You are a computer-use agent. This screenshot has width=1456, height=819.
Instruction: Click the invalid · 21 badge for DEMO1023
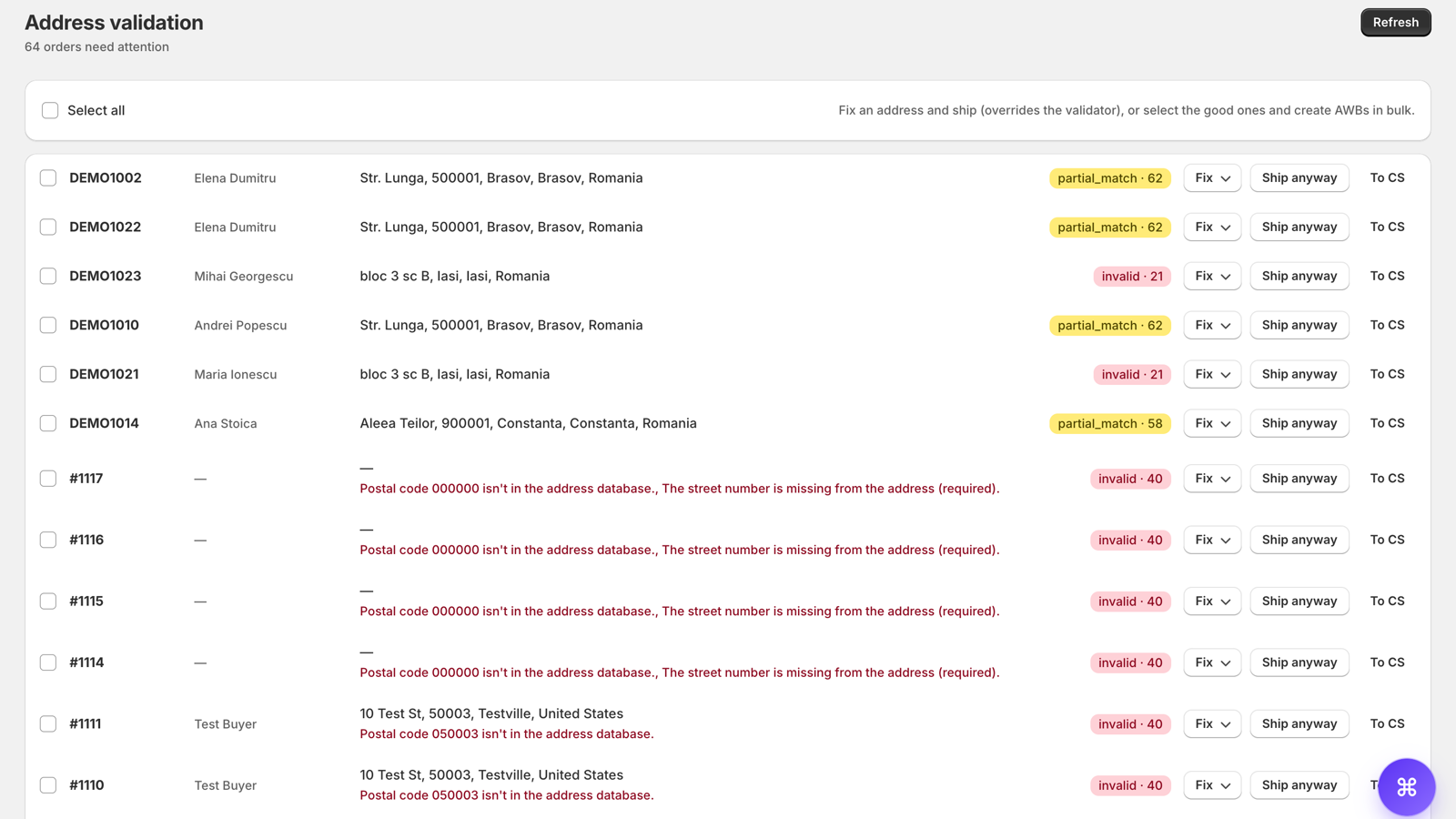coord(1132,277)
